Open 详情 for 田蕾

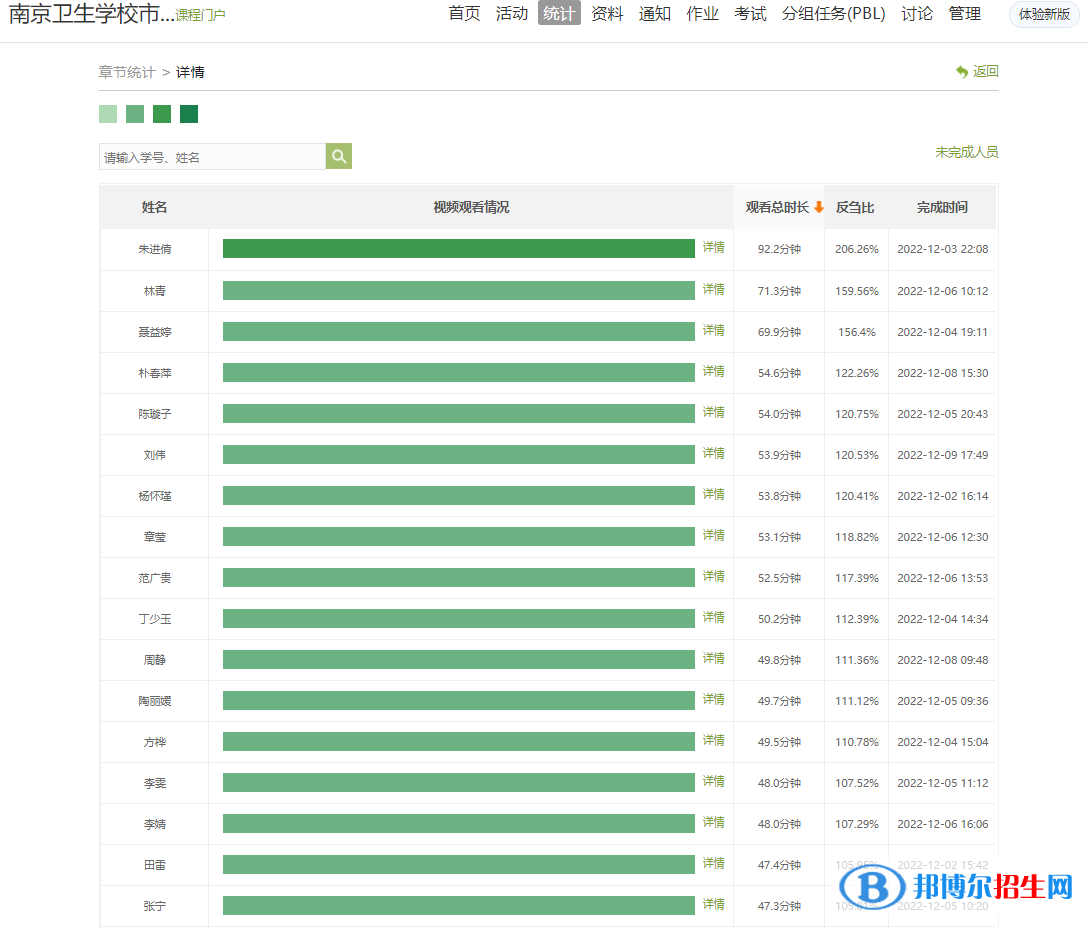(x=713, y=863)
